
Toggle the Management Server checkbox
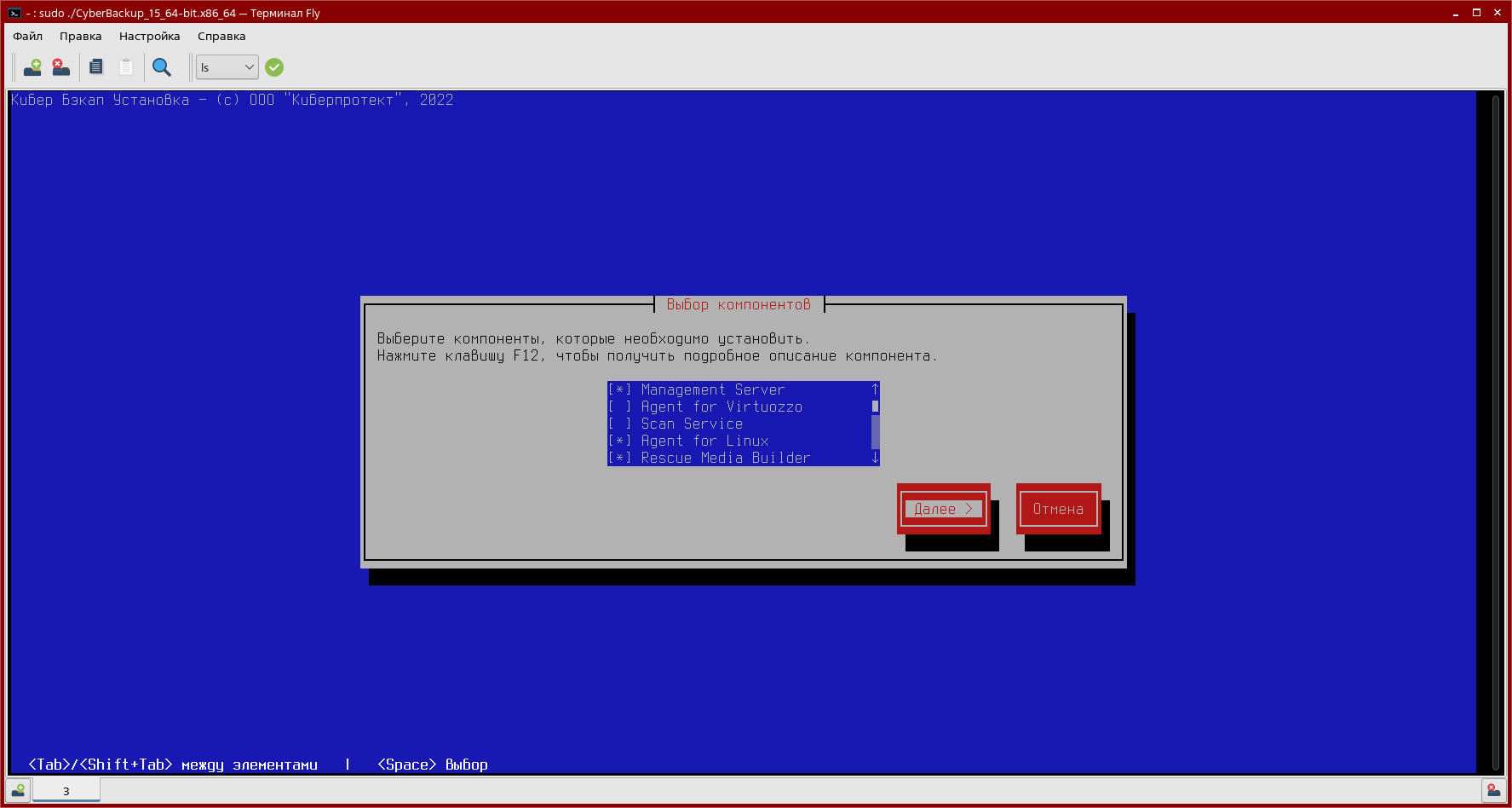tap(619, 390)
